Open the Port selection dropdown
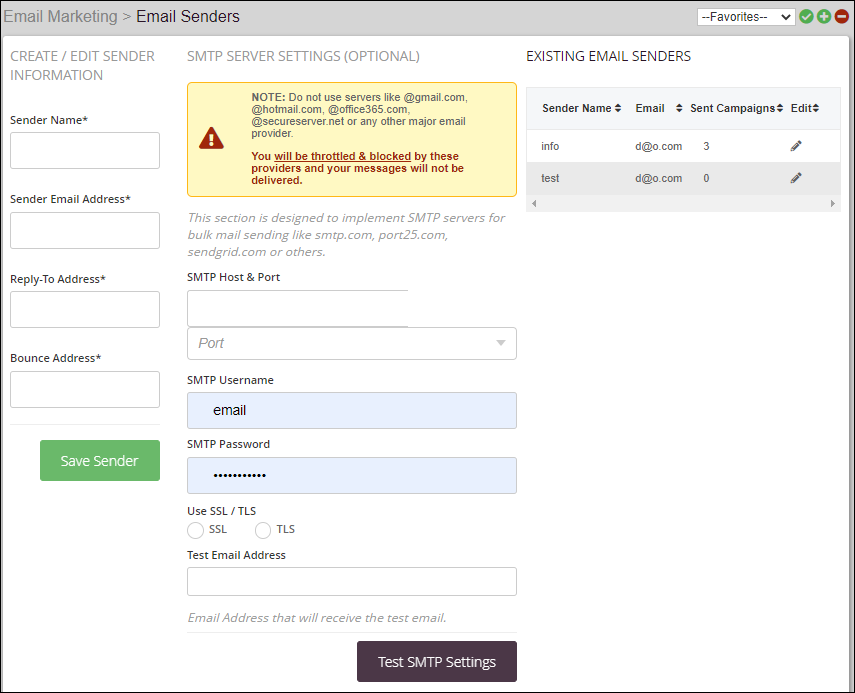This screenshot has width=855, height=693. 351,343
